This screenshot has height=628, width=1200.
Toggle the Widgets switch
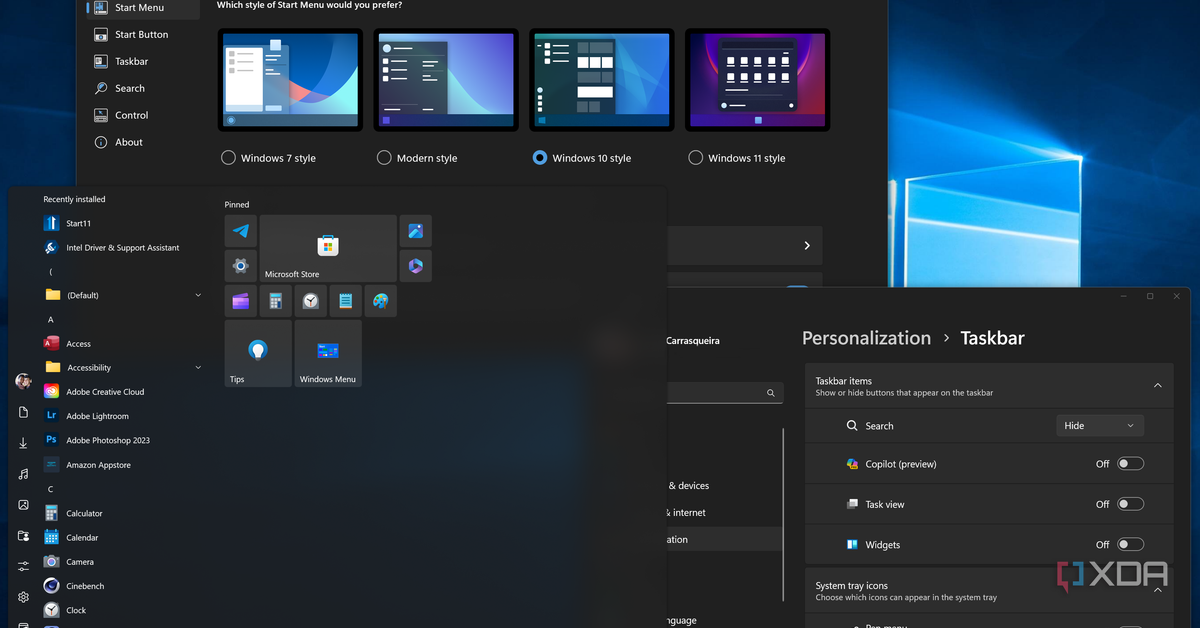click(1130, 544)
